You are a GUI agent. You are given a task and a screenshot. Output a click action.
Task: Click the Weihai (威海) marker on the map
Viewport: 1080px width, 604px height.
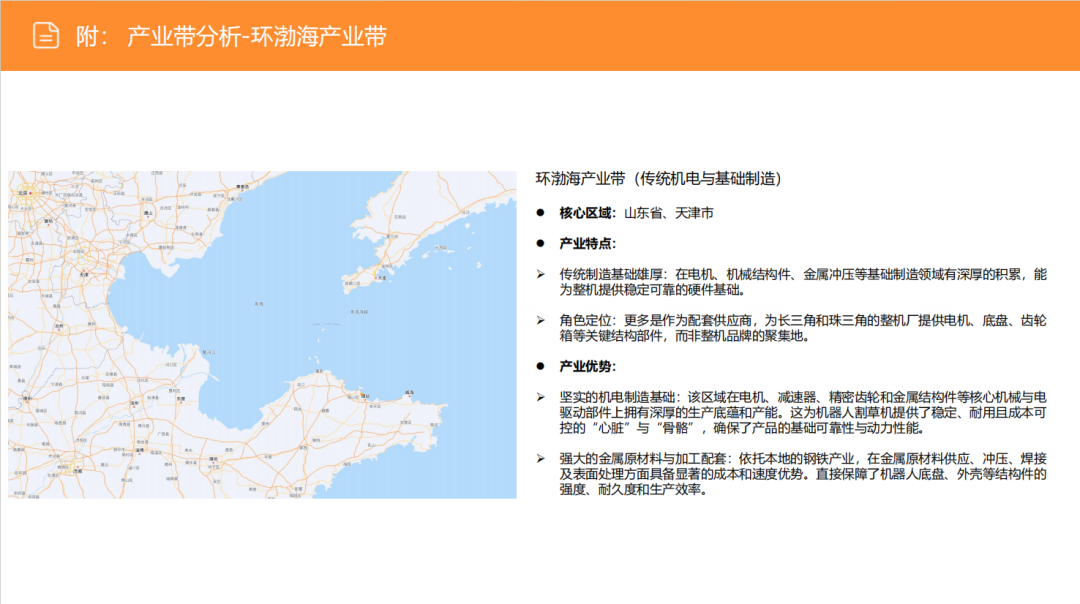[x=409, y=394]
